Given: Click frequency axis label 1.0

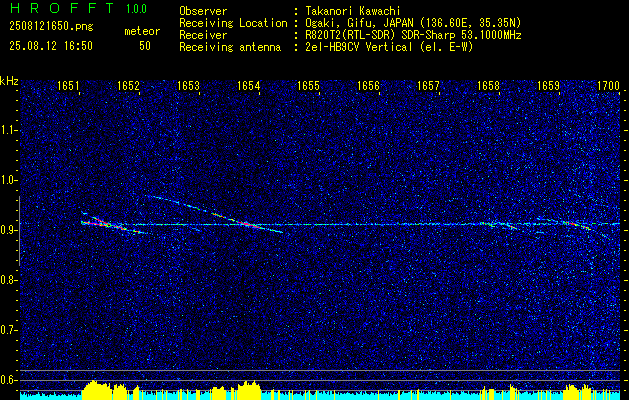Looking at the screenshot, I should coord(8,180).
